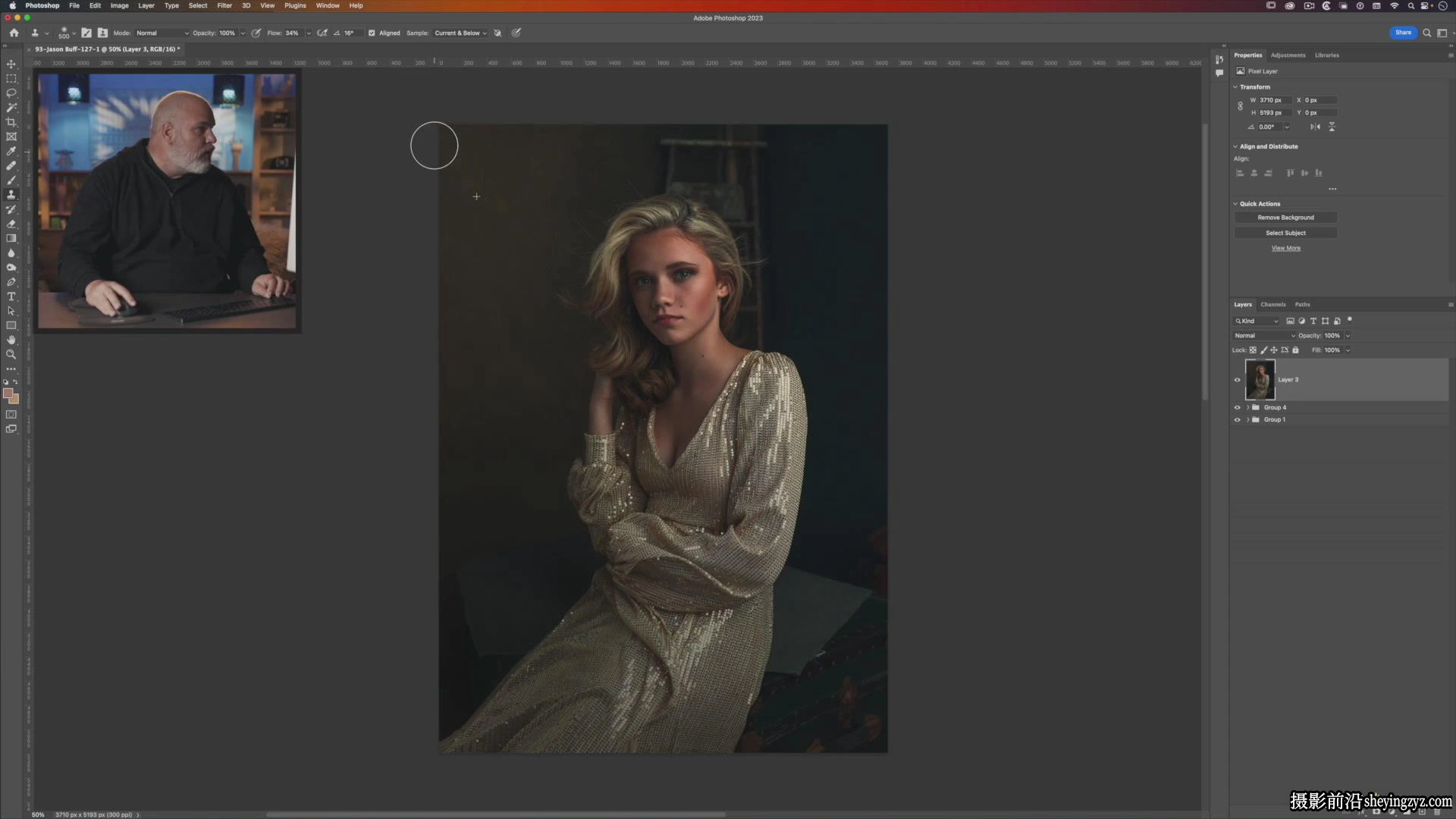Viewport: 1456px width, 819px height.
Task: Select the Move tool
Action: click(11, 64)
